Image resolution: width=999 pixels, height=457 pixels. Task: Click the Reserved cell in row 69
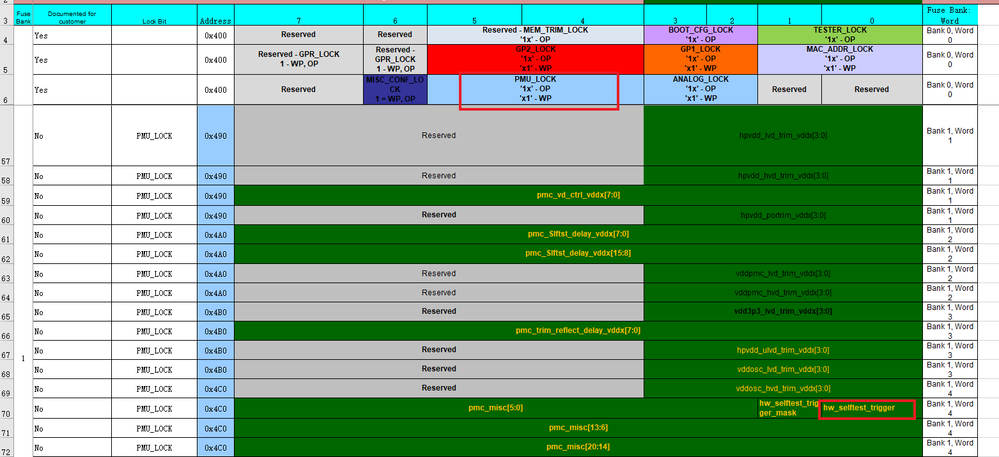(439, 389)
